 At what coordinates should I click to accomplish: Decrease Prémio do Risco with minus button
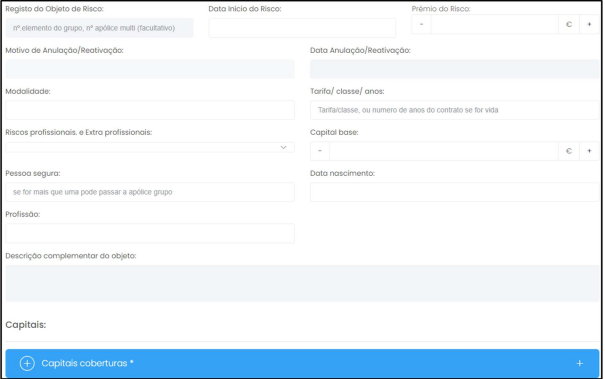[421, 24]
